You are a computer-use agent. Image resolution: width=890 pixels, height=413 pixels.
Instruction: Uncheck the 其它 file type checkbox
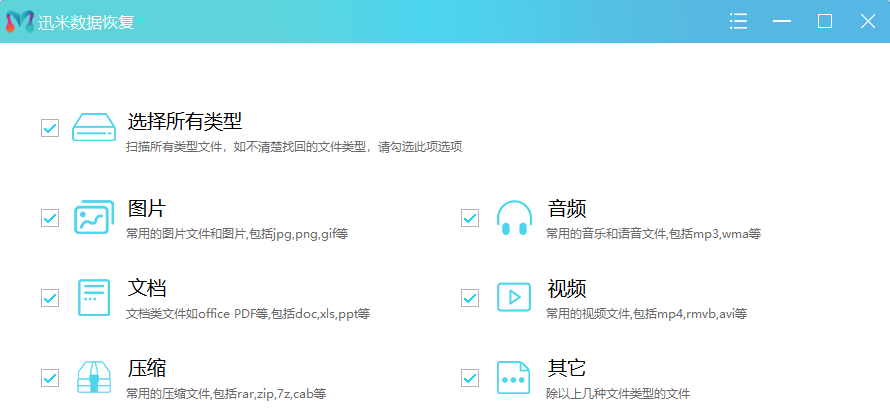[x=470, y=377]
